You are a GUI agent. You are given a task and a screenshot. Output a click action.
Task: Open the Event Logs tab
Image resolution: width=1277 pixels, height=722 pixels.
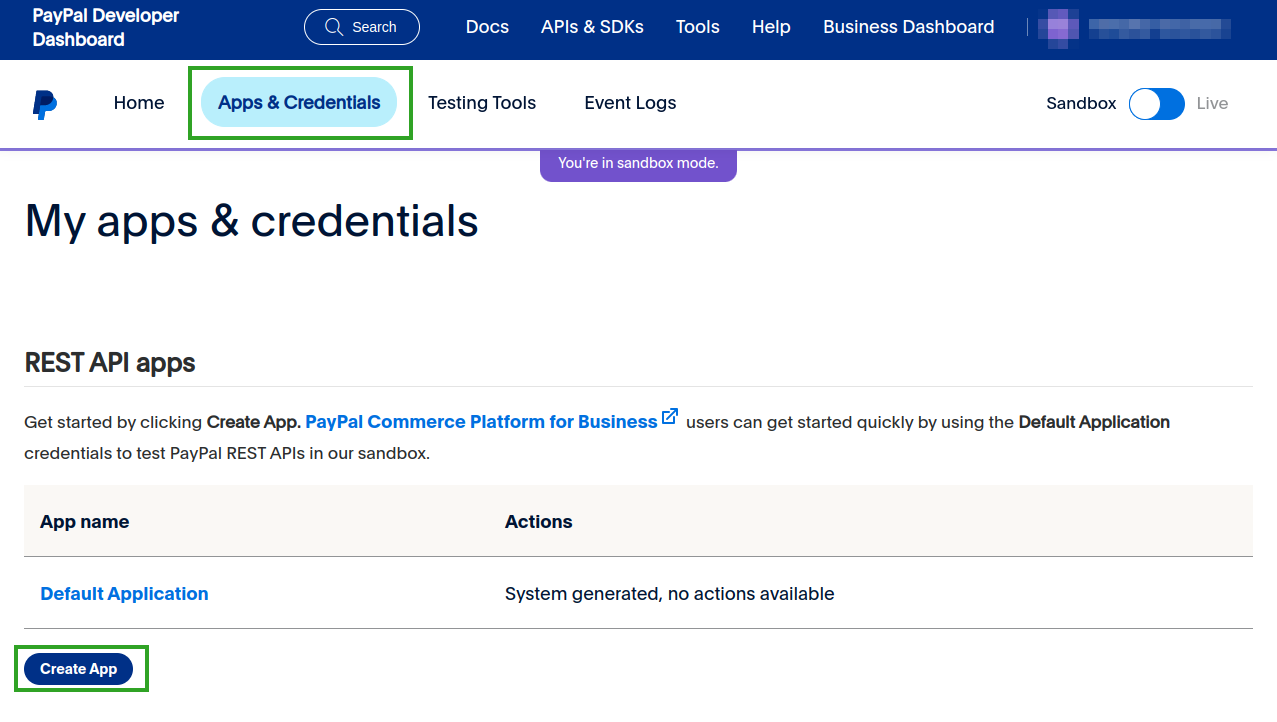tap(630, 103)
